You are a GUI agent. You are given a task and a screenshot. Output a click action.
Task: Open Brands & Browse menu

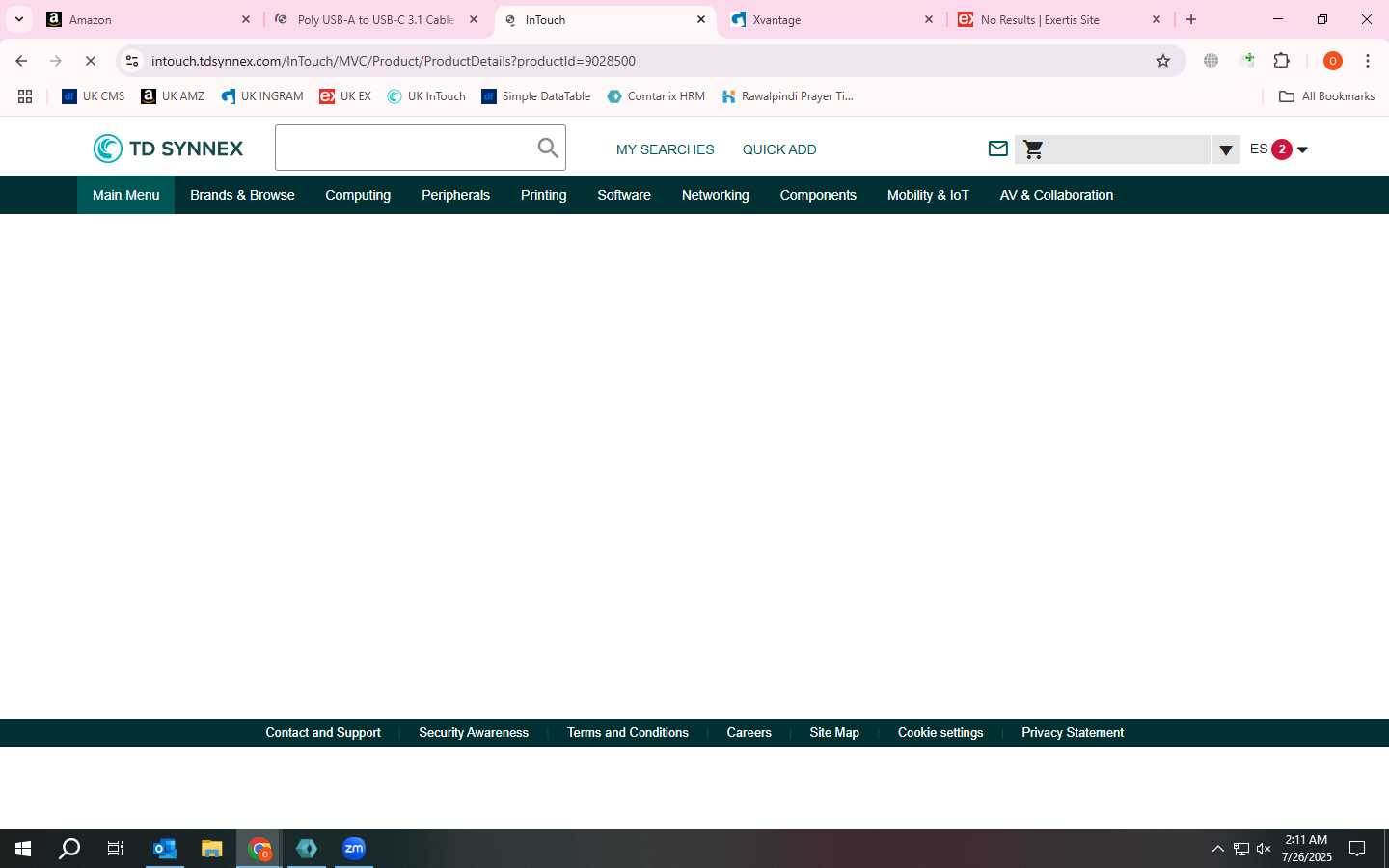[x=242, y=195]
